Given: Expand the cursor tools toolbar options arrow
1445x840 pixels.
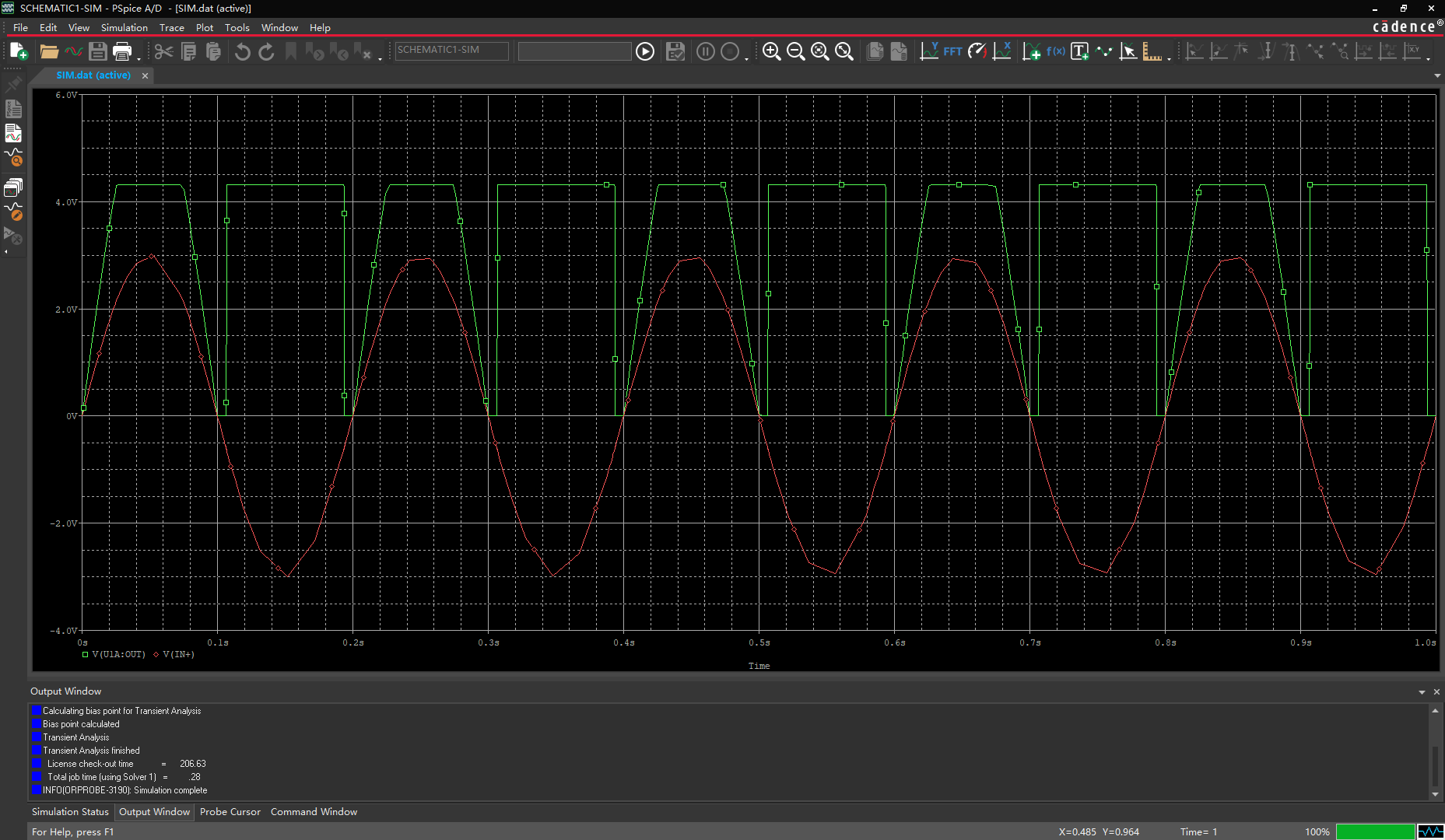Looking at the screenshot, I should [1429, 58].
